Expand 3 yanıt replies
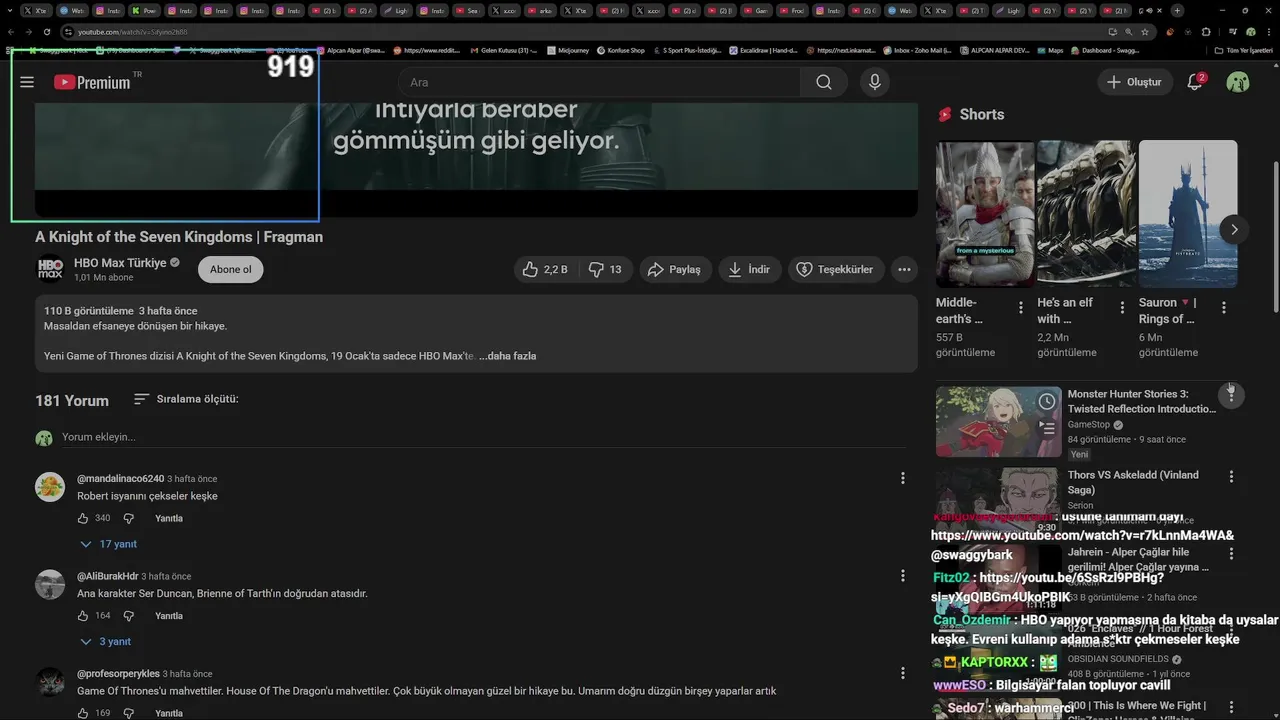1280x720 pixels. coord(106,641)
